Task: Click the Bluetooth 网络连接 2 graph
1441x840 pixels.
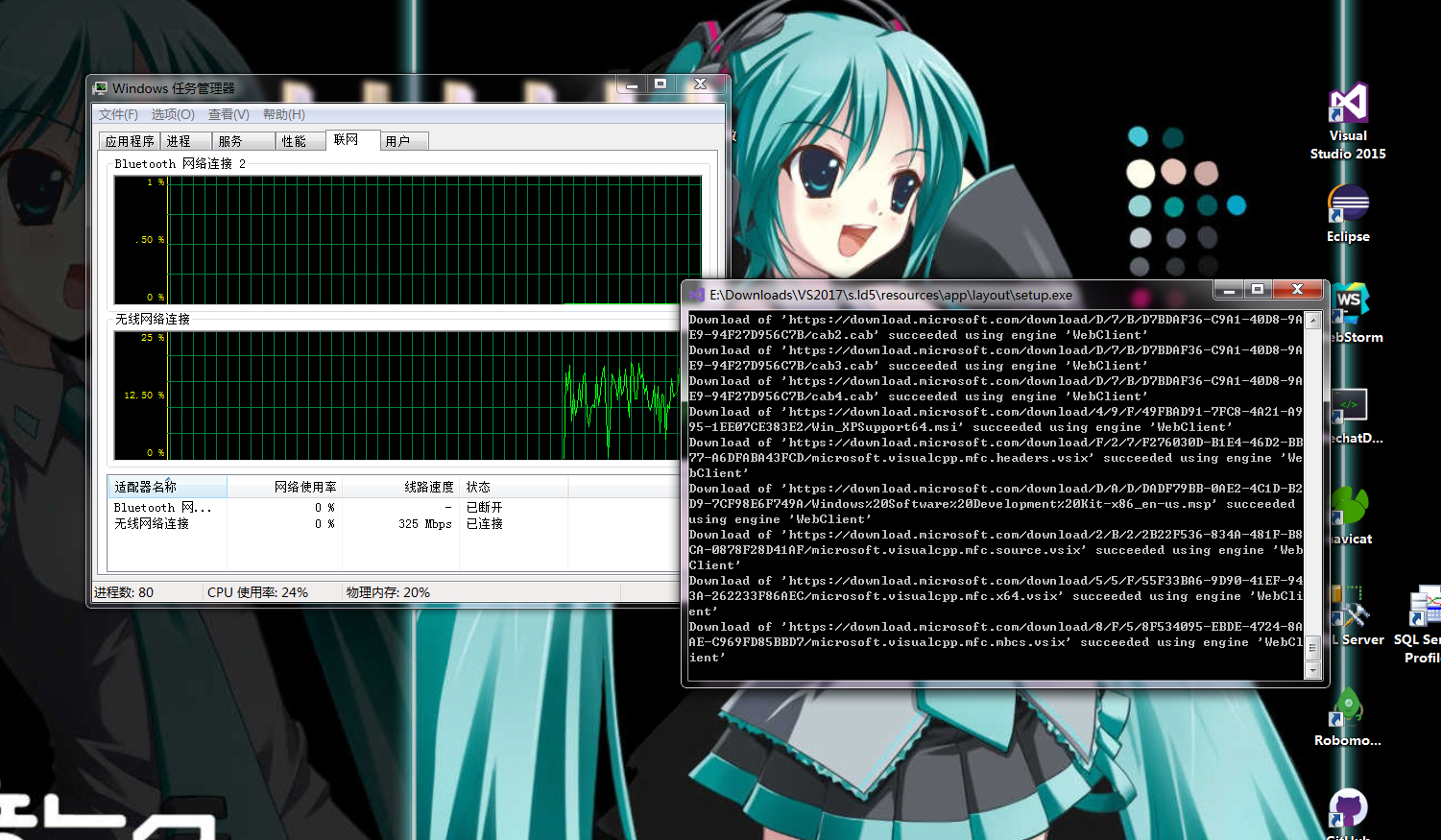Action: (x=407, y=240)
